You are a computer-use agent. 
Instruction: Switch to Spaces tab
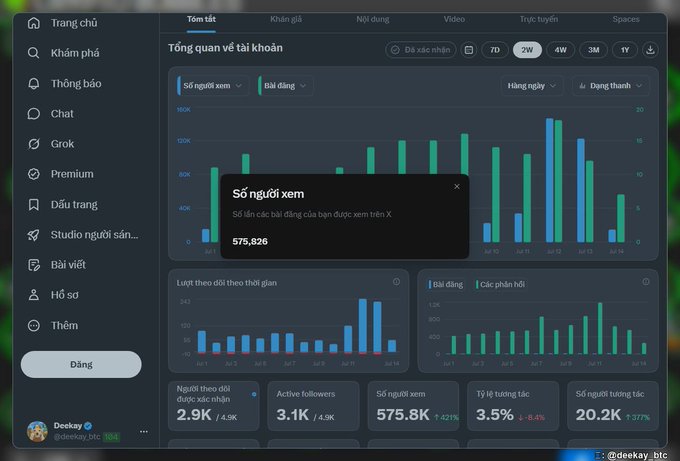click(626, 19)
